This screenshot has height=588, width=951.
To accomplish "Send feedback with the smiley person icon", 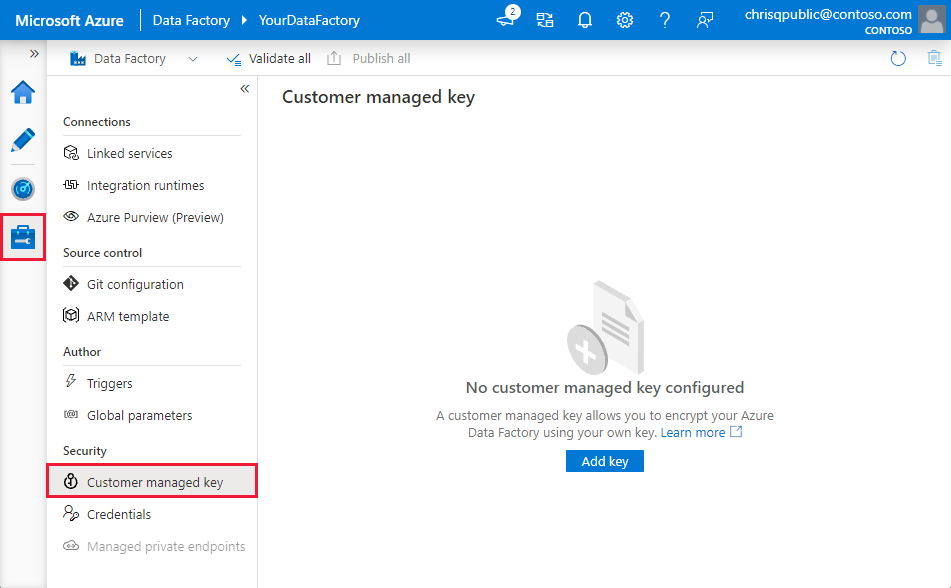I will tap(704, 20).
